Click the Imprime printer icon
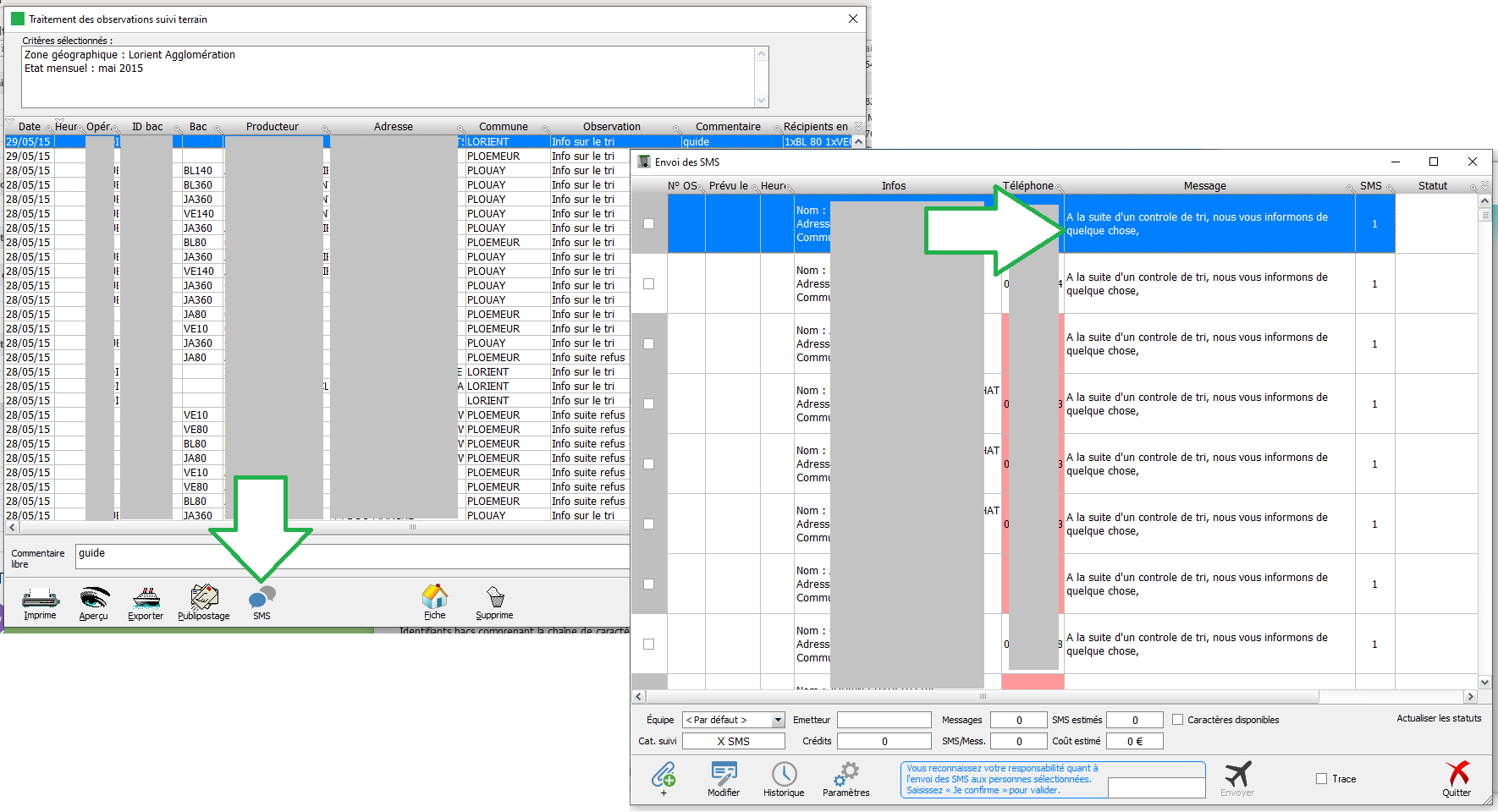The width and height of the screenshot is (1498, 812). 40,600
